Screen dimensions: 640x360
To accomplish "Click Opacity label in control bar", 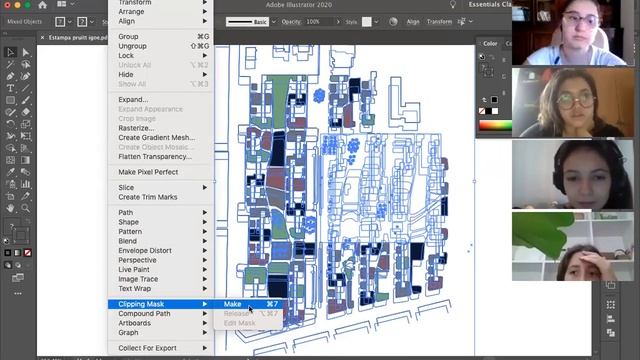I will point(291,22).
